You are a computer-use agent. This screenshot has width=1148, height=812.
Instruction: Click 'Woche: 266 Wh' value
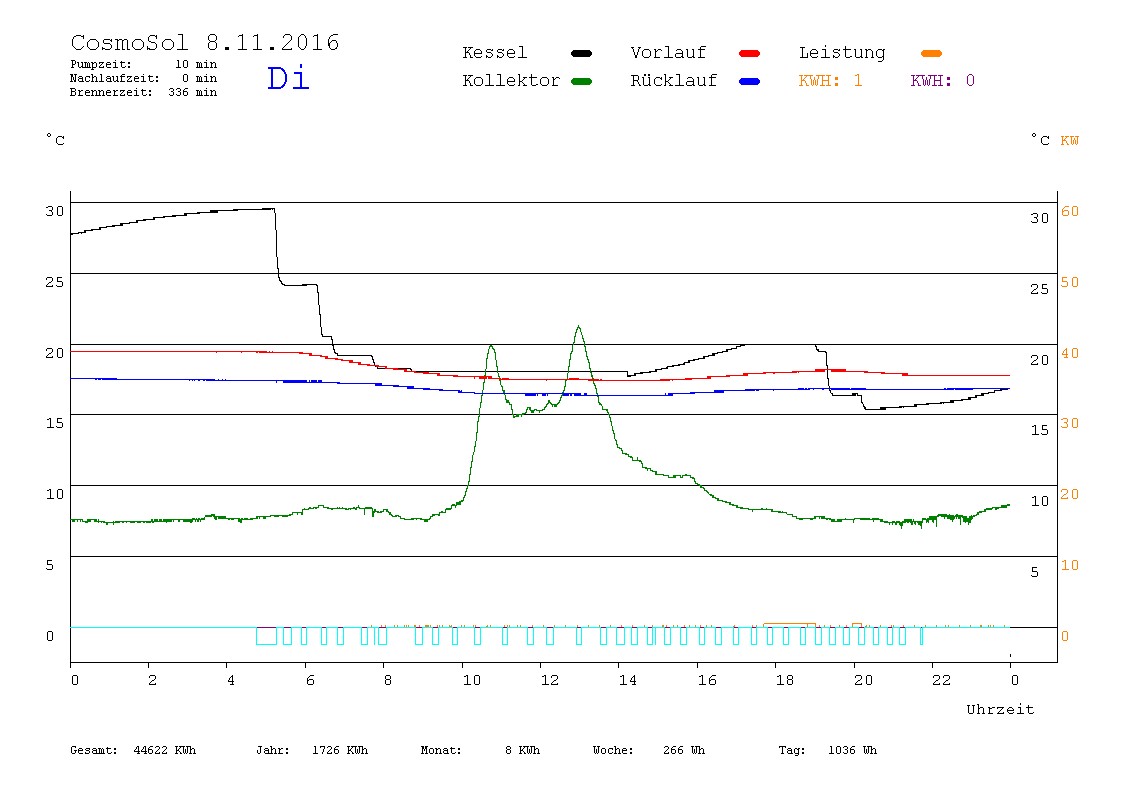(649, 750)
